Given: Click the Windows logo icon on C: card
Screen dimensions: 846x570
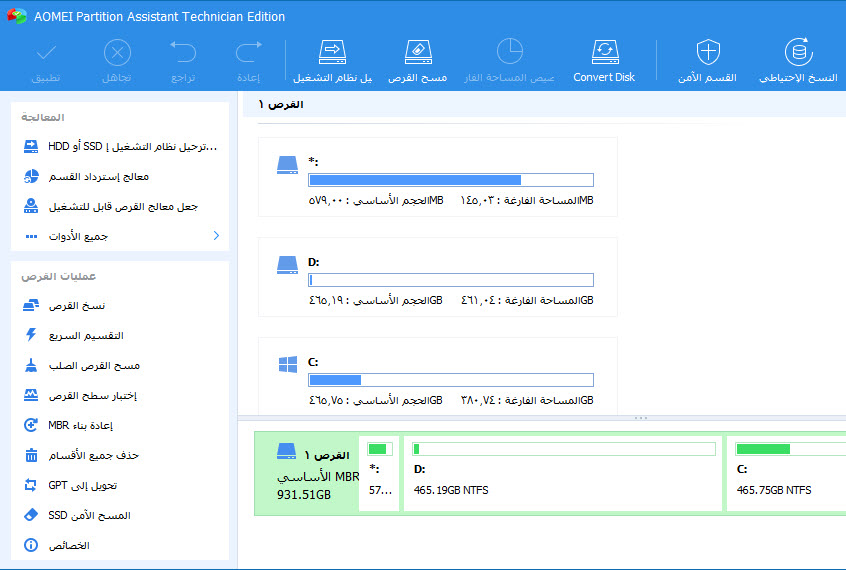Looking at the screenshot, I should 288,364.
